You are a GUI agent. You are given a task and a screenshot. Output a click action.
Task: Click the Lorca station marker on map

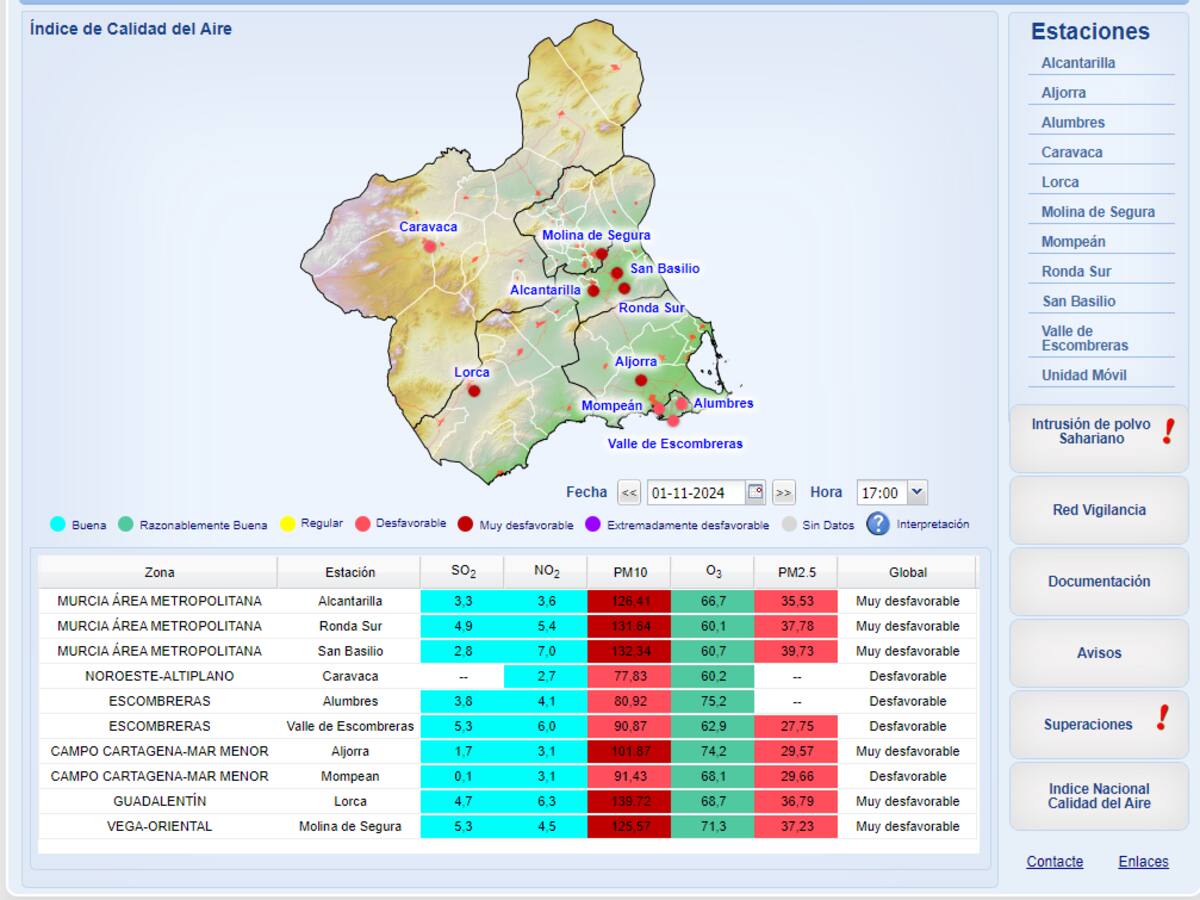pos(474,391)
